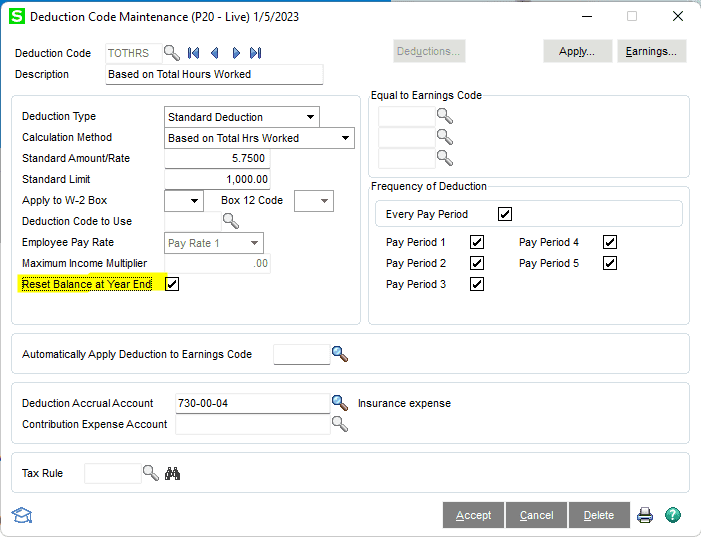Click the Deduction Code lookup magnifier

pyautogui.click(x=172, y=53)
